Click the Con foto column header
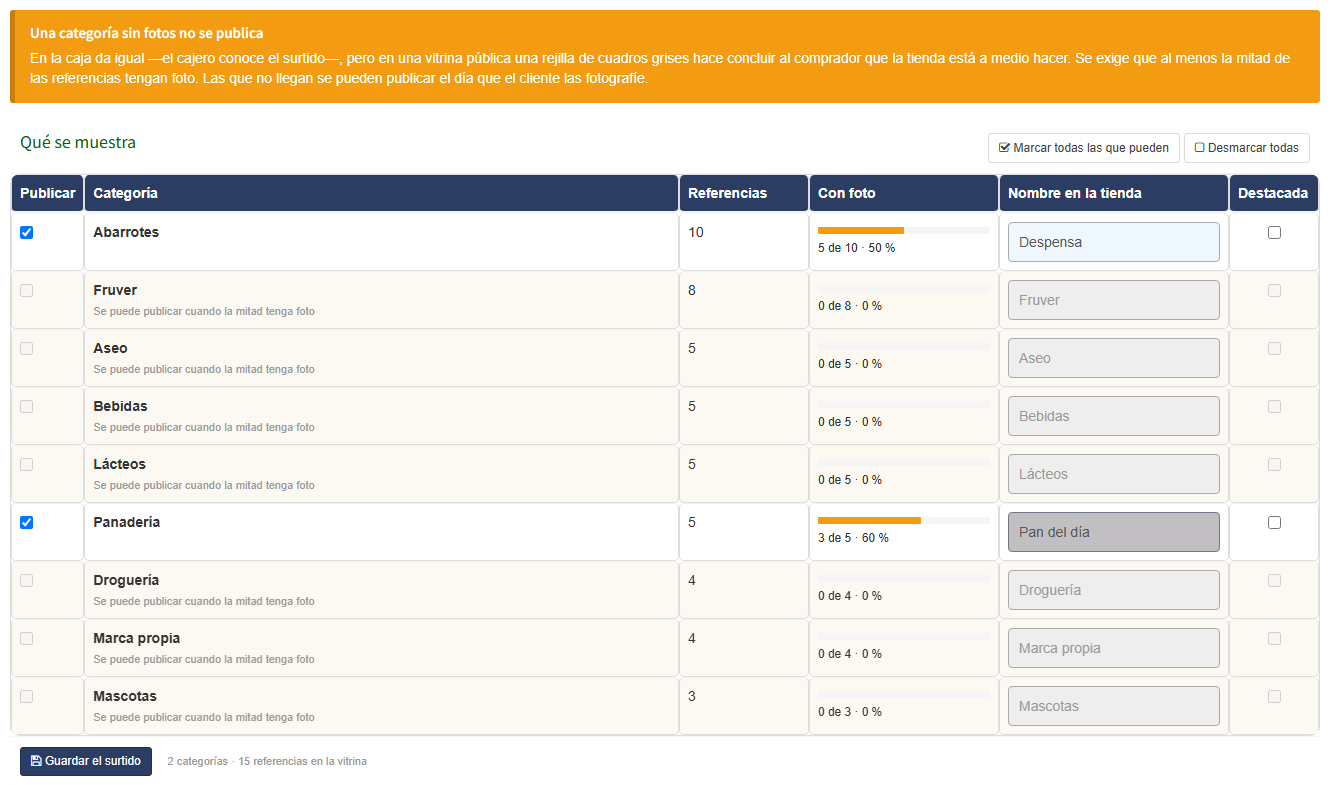This screenshot has width=1330, height=785. pos(904,193)
